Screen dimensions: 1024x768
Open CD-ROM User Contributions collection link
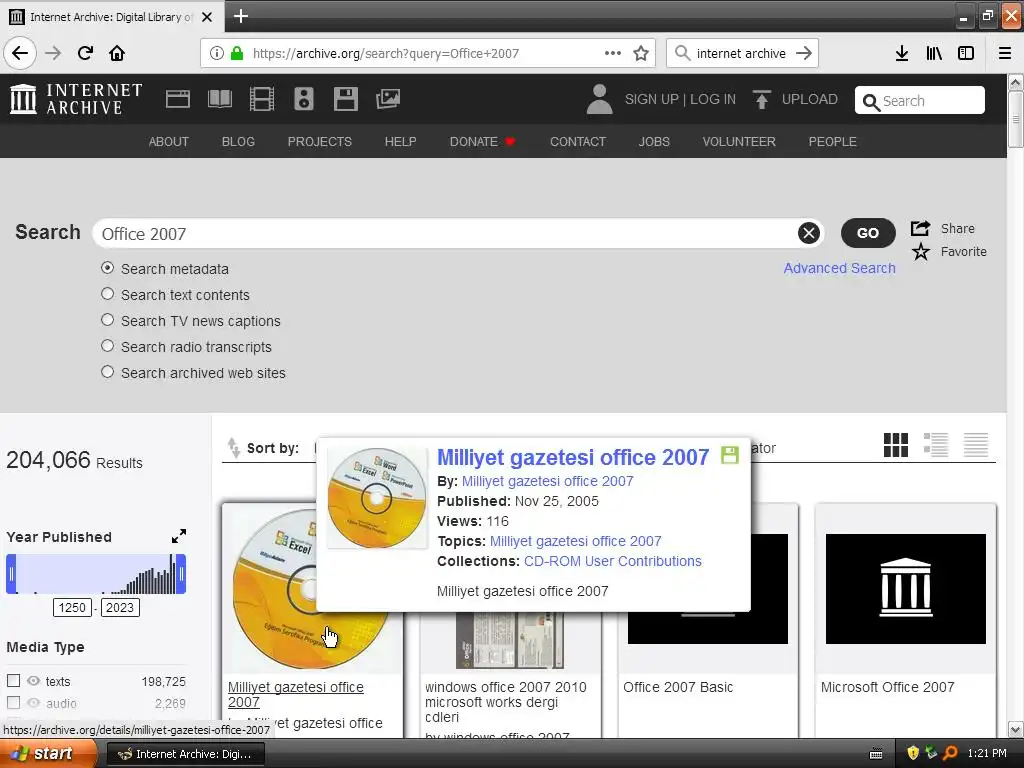click(x=613, y=561)
